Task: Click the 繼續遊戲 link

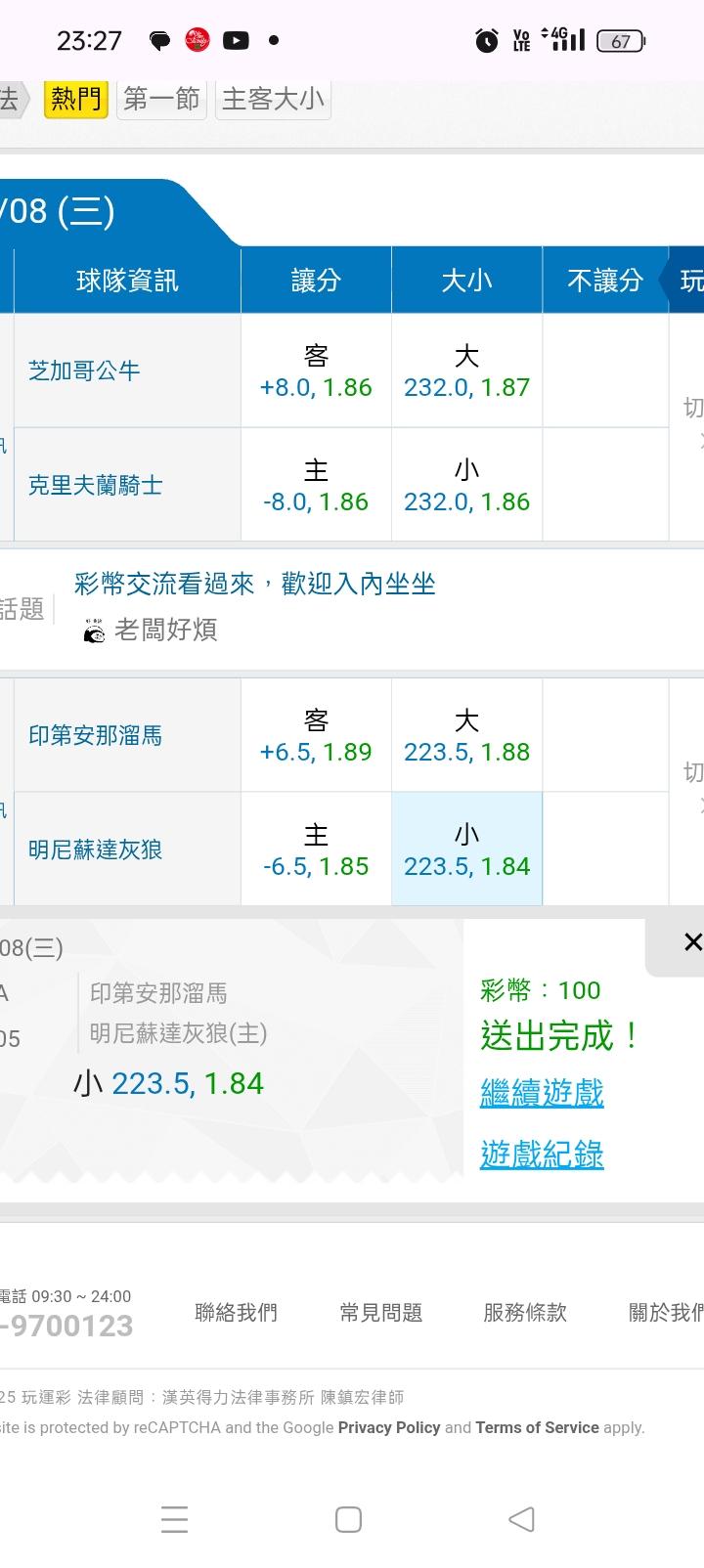Action: coord(542,1092)
